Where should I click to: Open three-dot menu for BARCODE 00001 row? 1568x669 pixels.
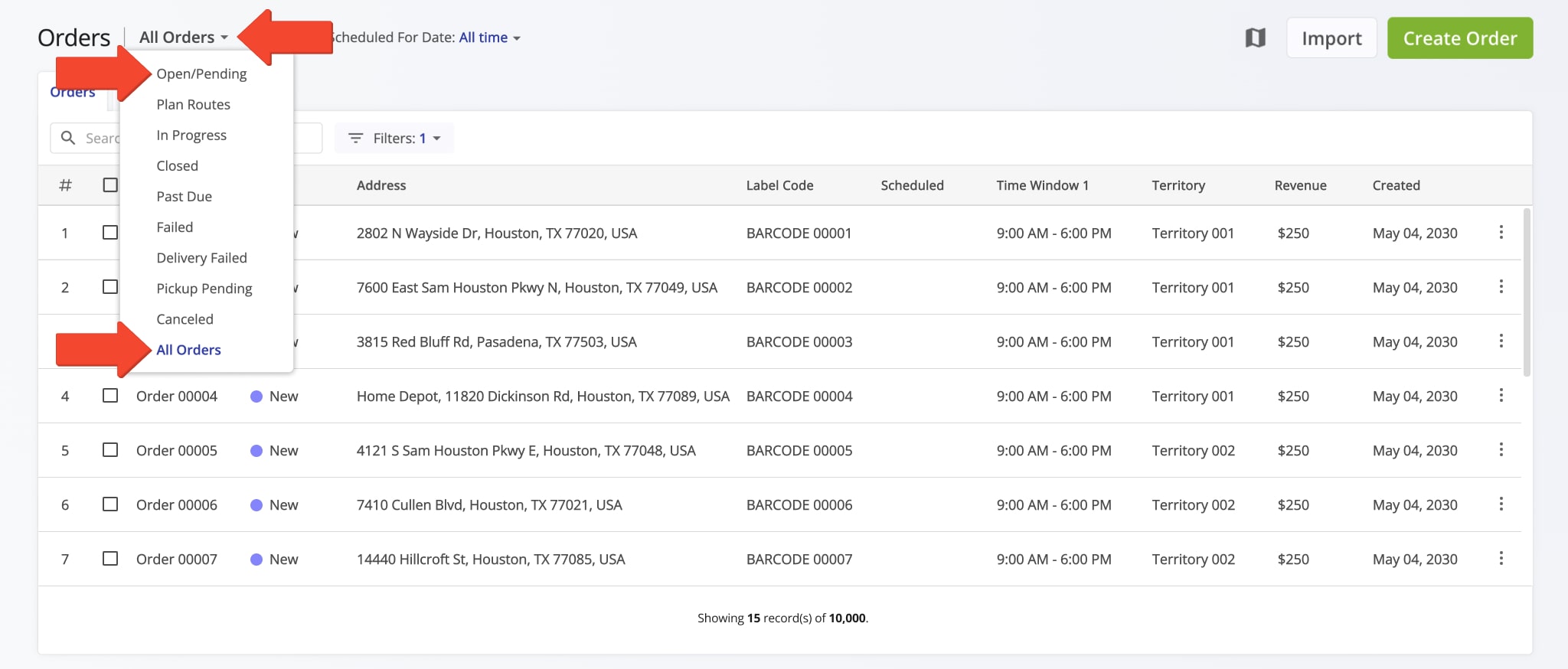click(1501, 232)
